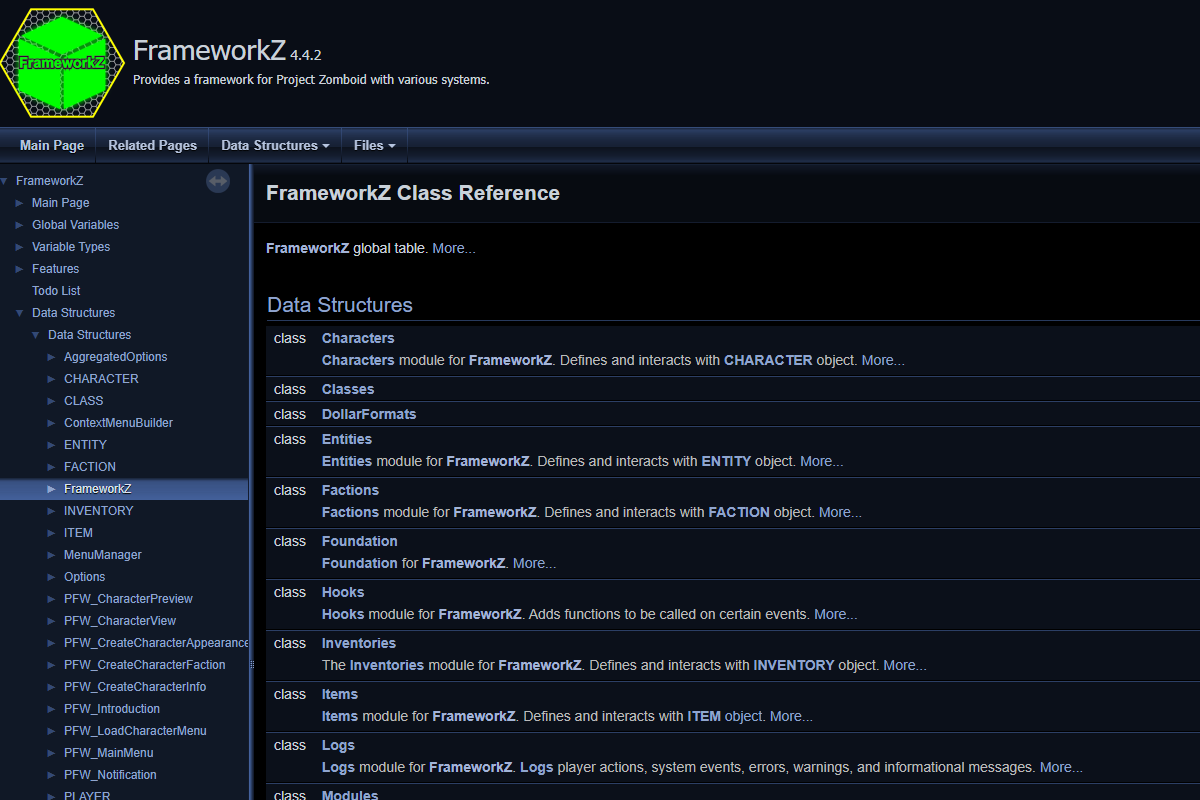The width and height of the screenshot is (1200, 800).
Task: Open the Data Structures dropdown menu
Action: pos(275,145)
